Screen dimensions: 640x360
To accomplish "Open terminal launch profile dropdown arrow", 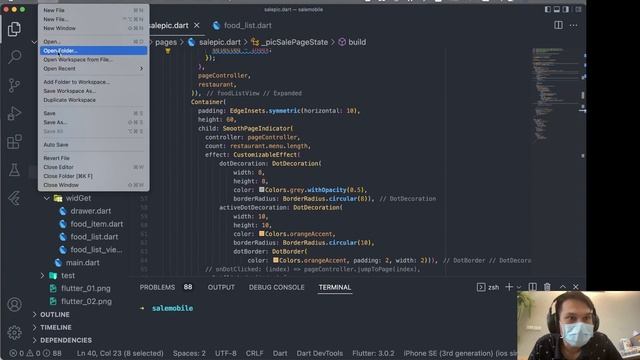I will 519,287.
